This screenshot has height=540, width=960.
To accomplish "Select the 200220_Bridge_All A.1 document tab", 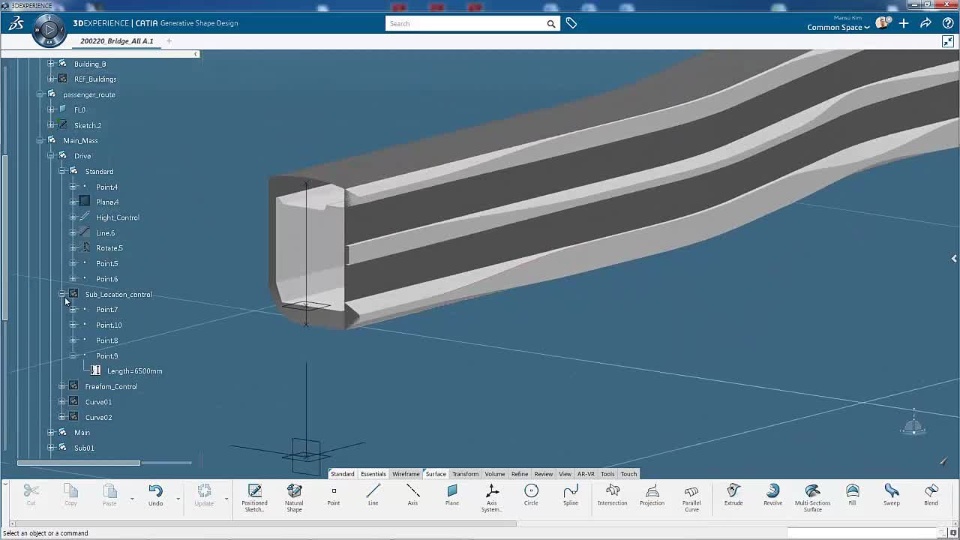I will (117, 41).
